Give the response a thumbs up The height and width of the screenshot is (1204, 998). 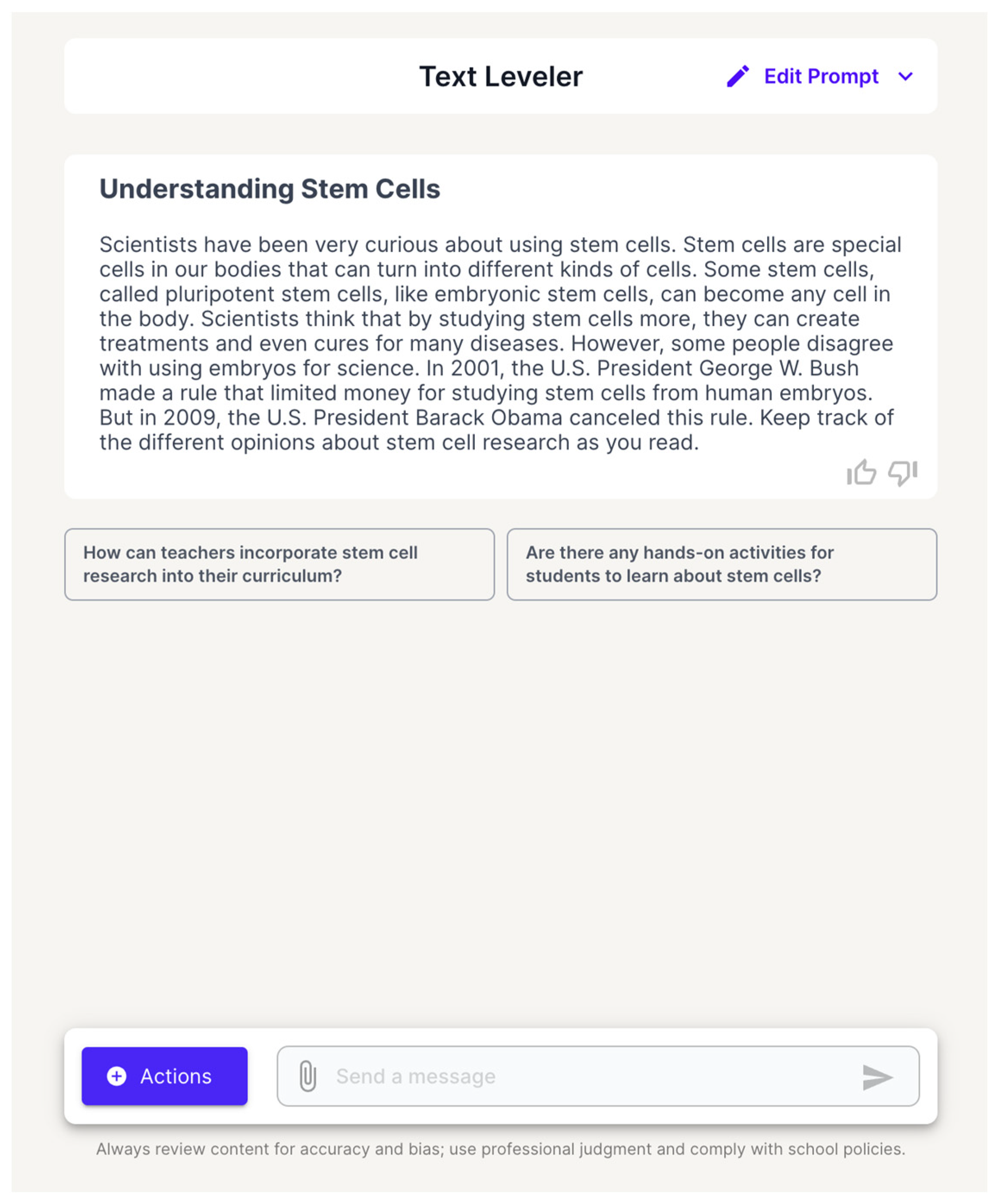pyautogui.click(x=861, y=473)
